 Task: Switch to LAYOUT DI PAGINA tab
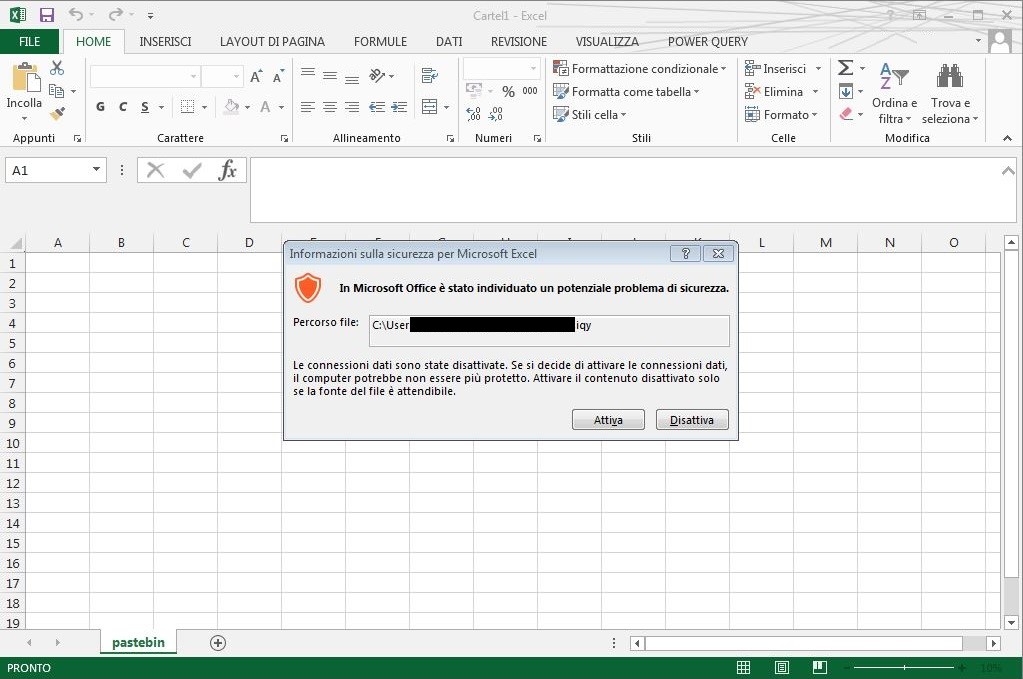(x=272, y=42)
